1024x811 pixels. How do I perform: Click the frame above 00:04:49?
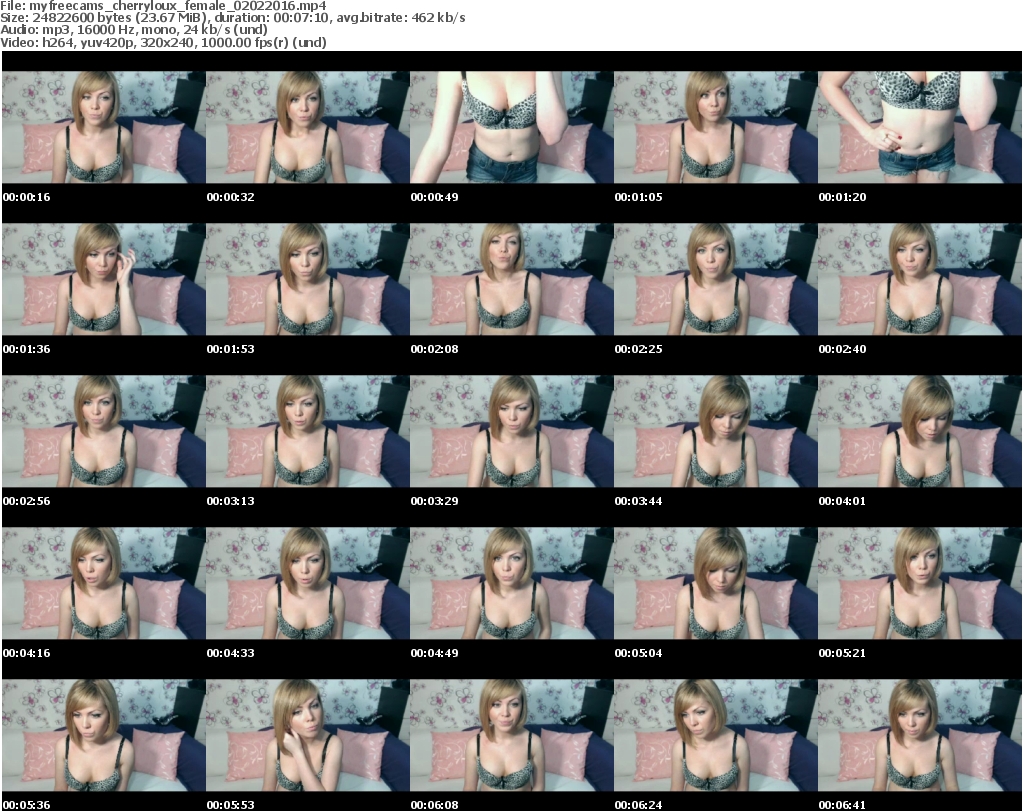tap(511, 584)
